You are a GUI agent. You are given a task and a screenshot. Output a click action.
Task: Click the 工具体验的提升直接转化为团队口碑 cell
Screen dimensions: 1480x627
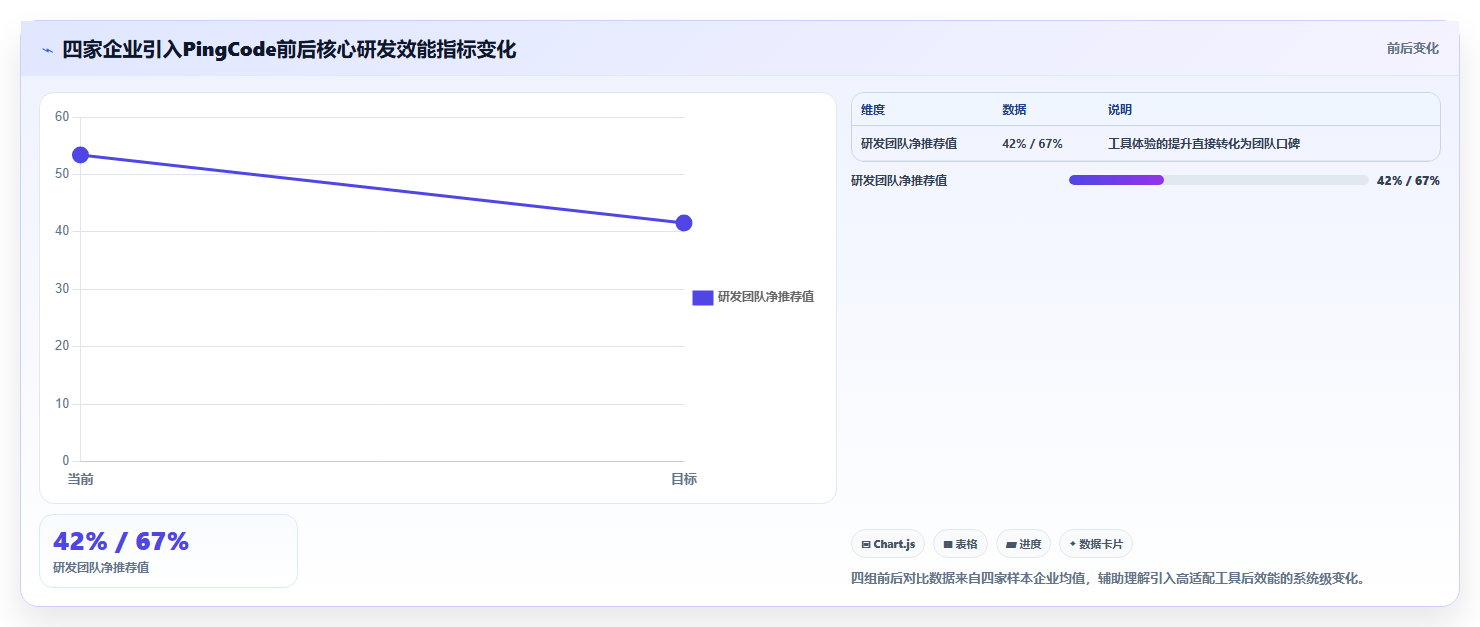(x=1204, y=144)
